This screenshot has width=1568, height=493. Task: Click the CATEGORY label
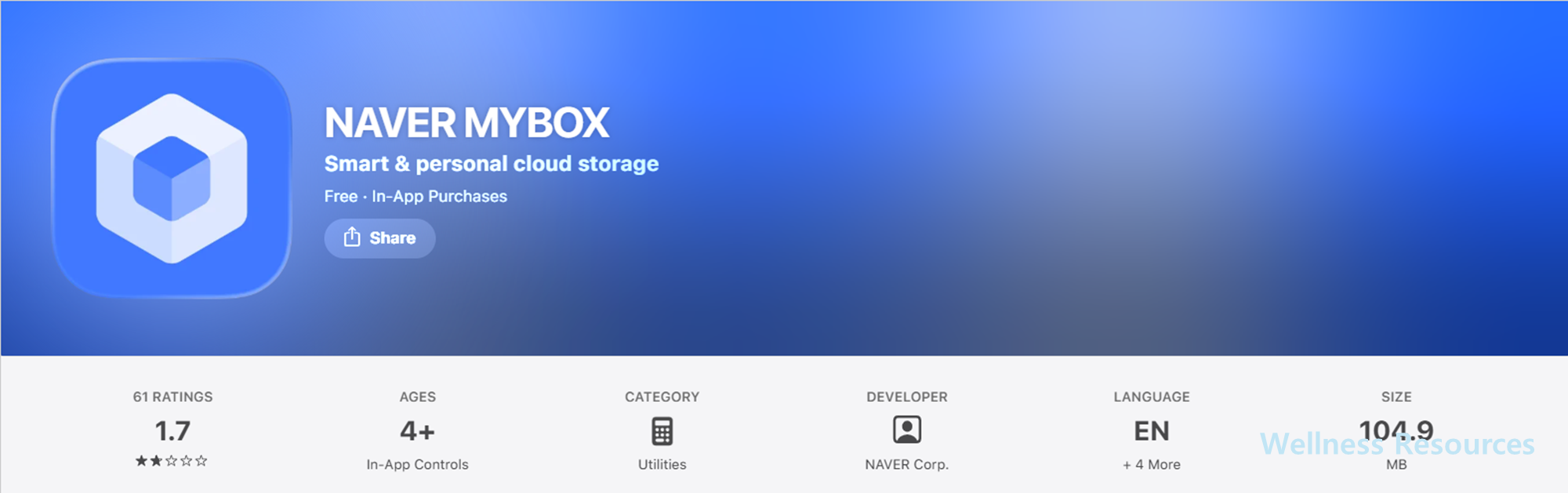coord(662,397)
